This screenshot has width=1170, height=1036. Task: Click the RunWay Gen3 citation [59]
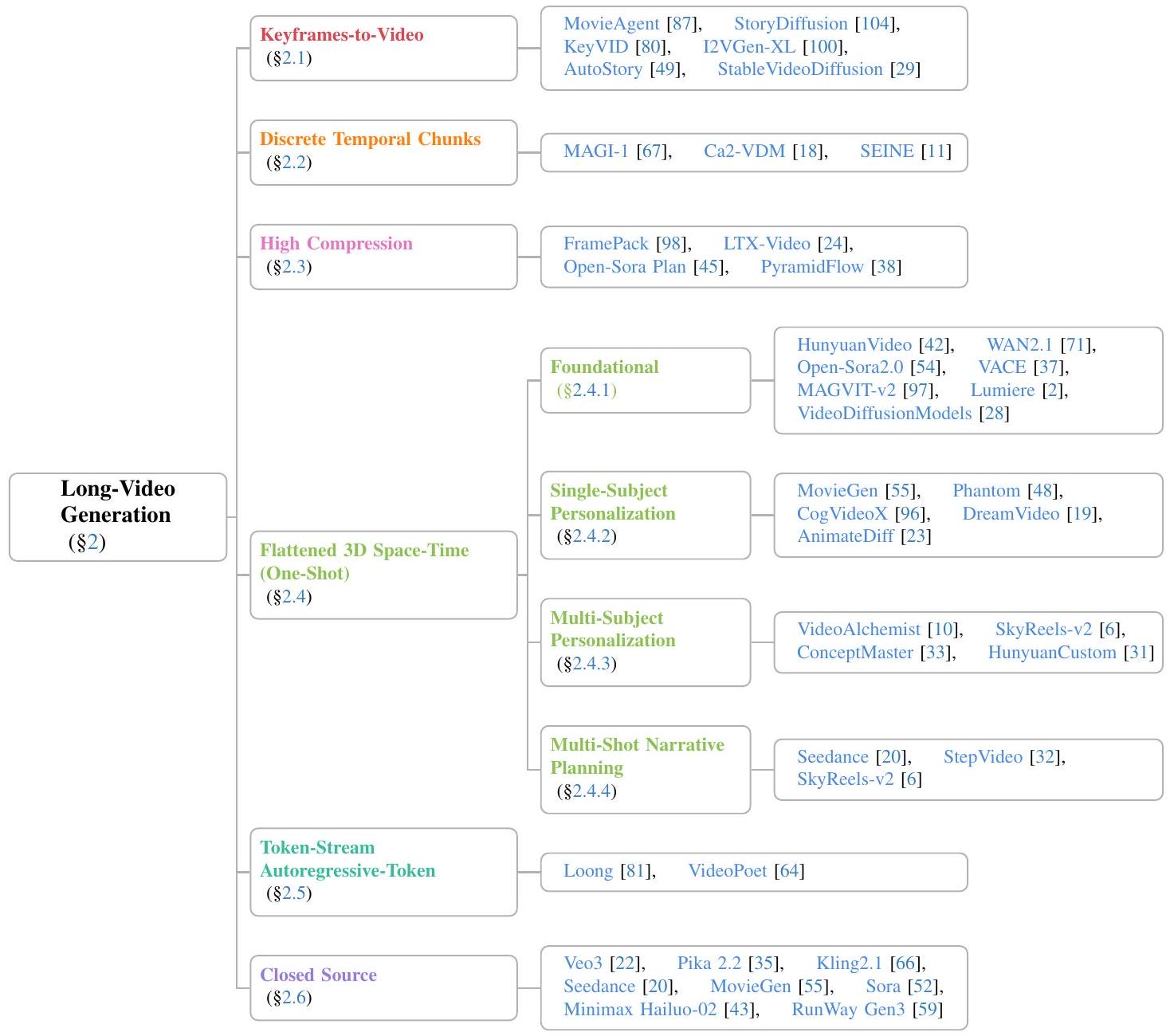point(928,1010)
